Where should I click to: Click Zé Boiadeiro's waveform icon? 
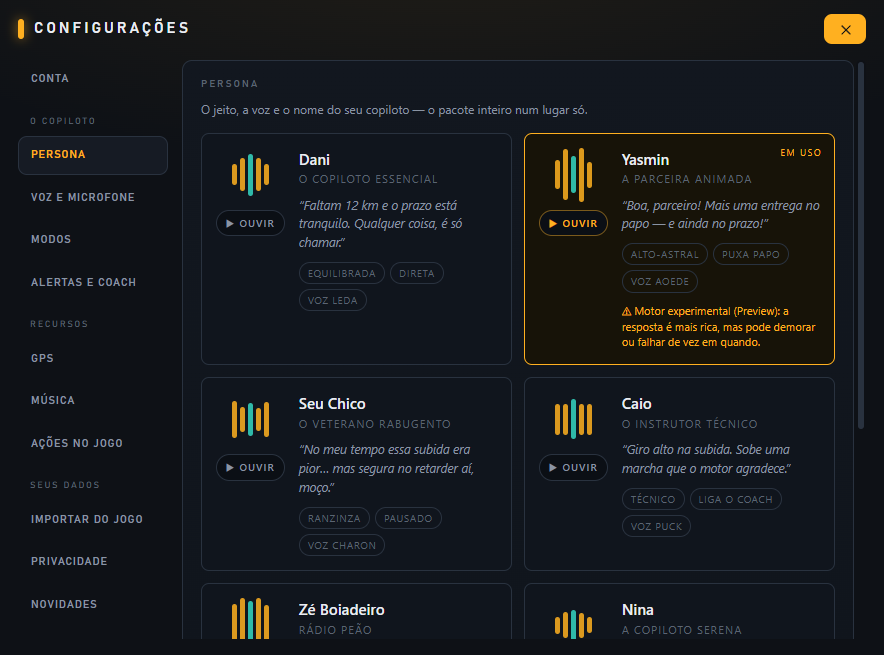[250, 618]
